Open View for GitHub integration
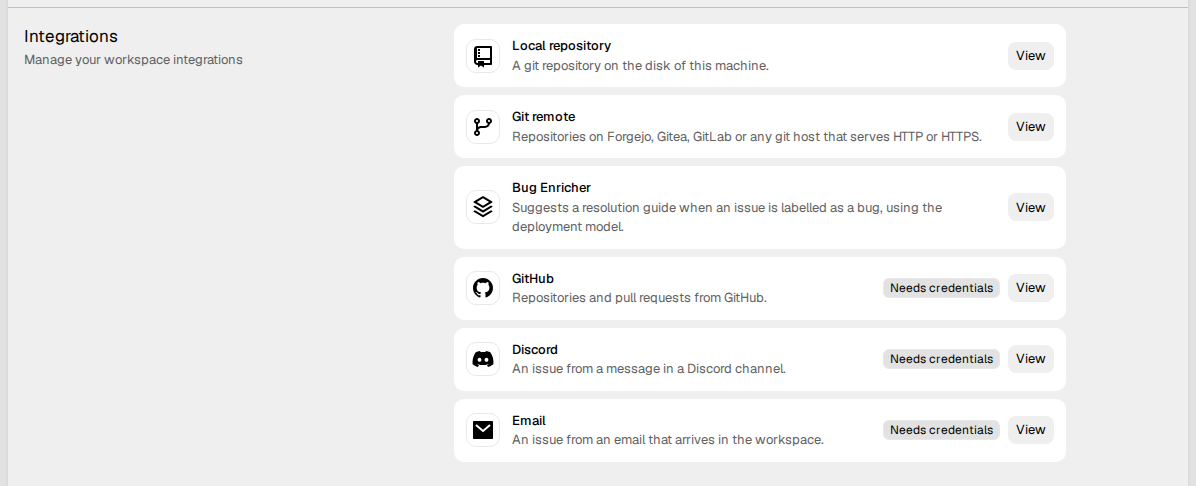This screenshot has width=1196, height=486. coord(1030,288)
